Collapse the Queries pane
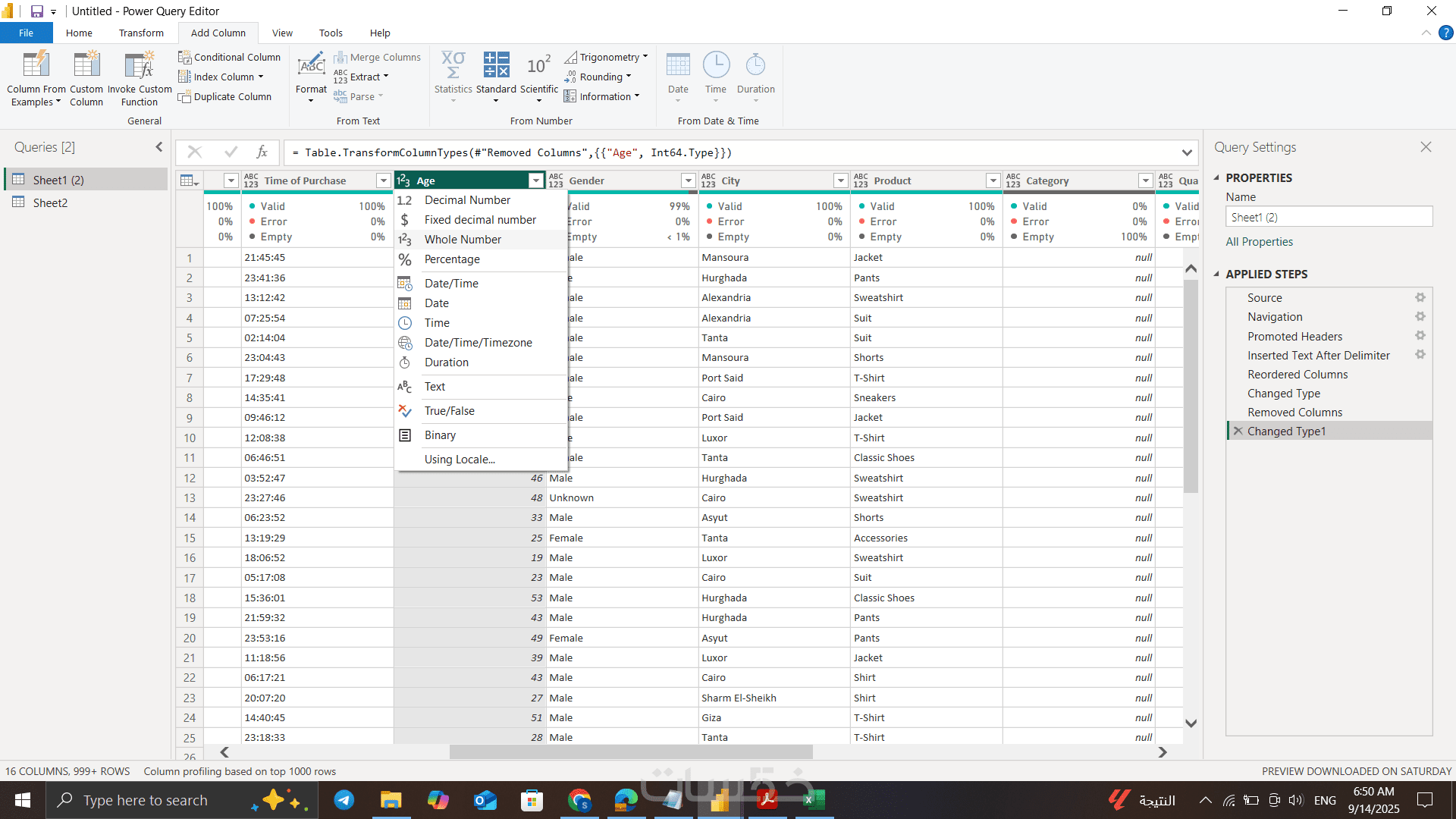1456x819 pixels. tap(159, 147)
